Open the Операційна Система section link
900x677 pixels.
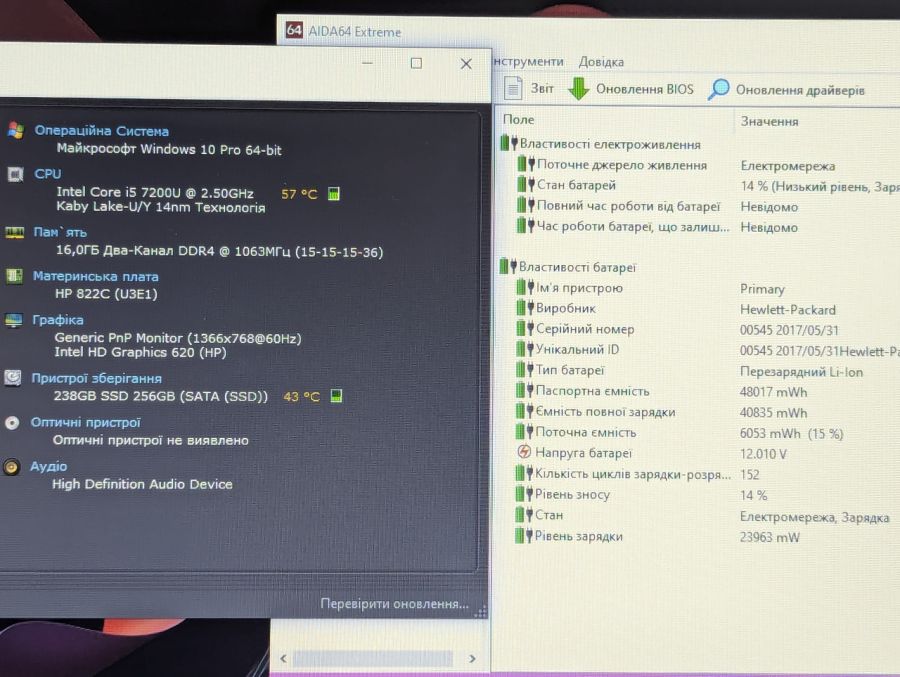point(102,131)
